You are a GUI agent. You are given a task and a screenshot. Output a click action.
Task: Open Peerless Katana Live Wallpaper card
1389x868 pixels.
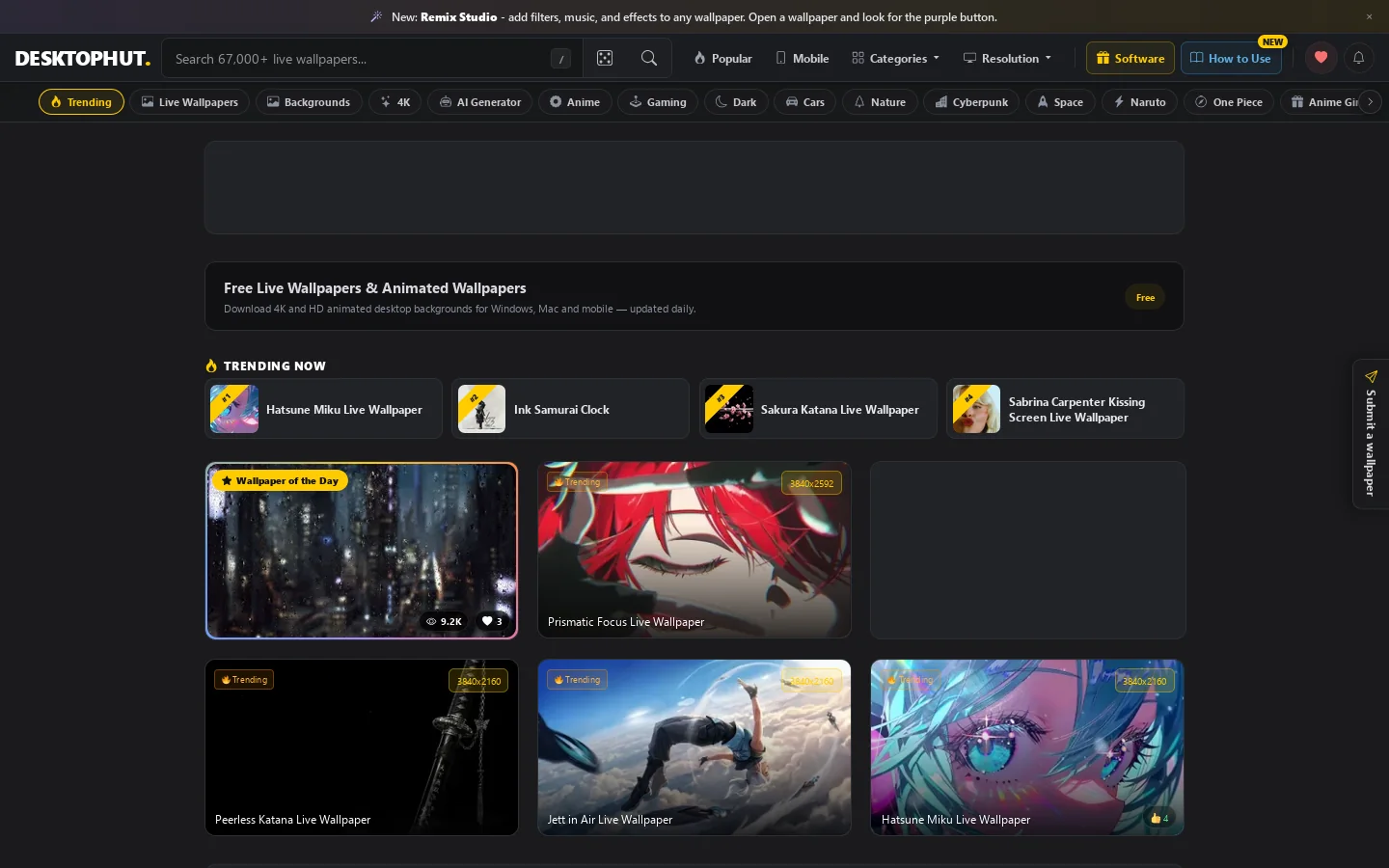point(362,747)
